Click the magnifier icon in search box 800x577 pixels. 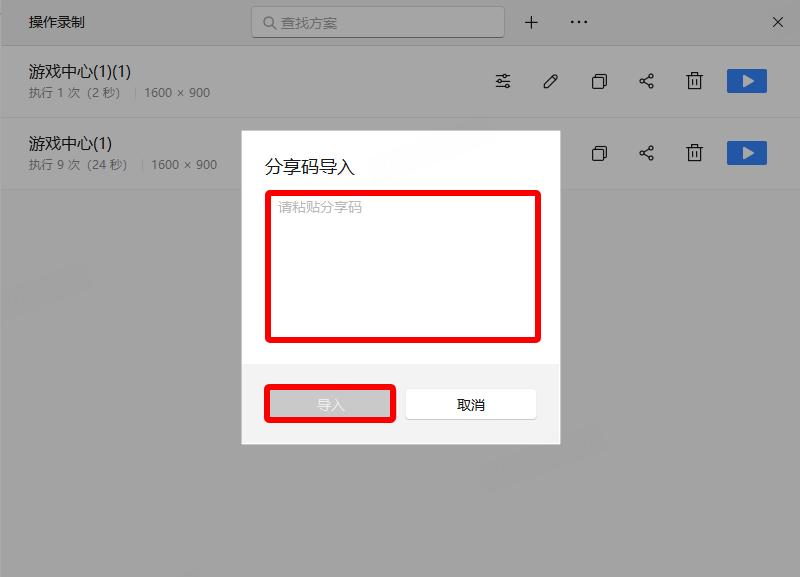coord(269,22)
